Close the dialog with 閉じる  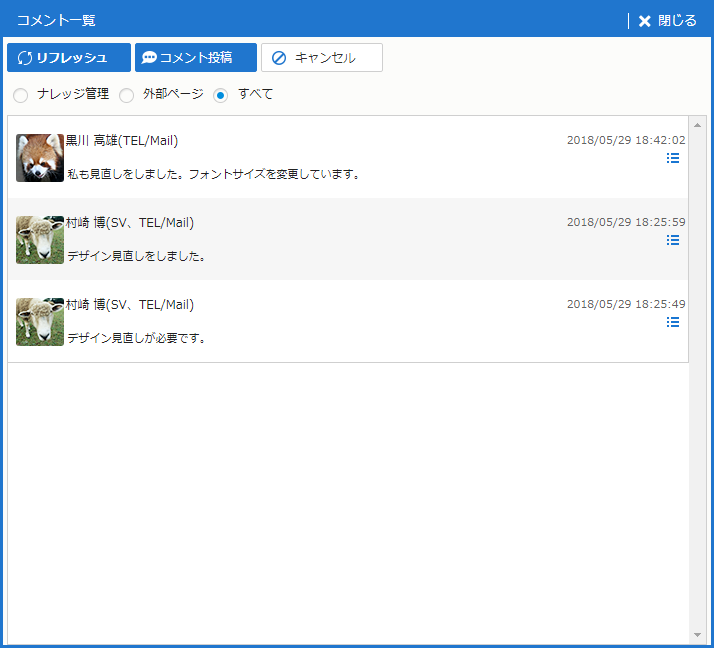[667, 21]
